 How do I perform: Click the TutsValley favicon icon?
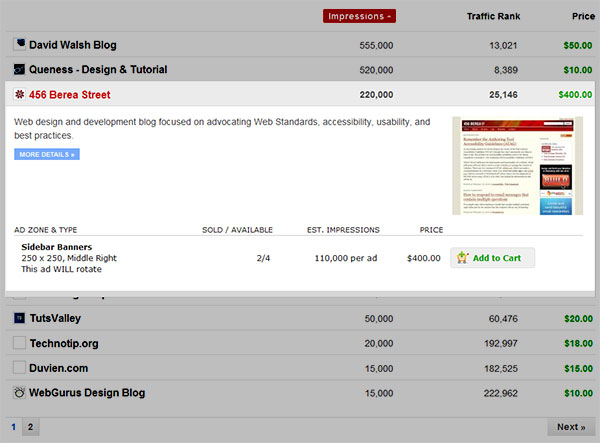[x=19, y=318]
